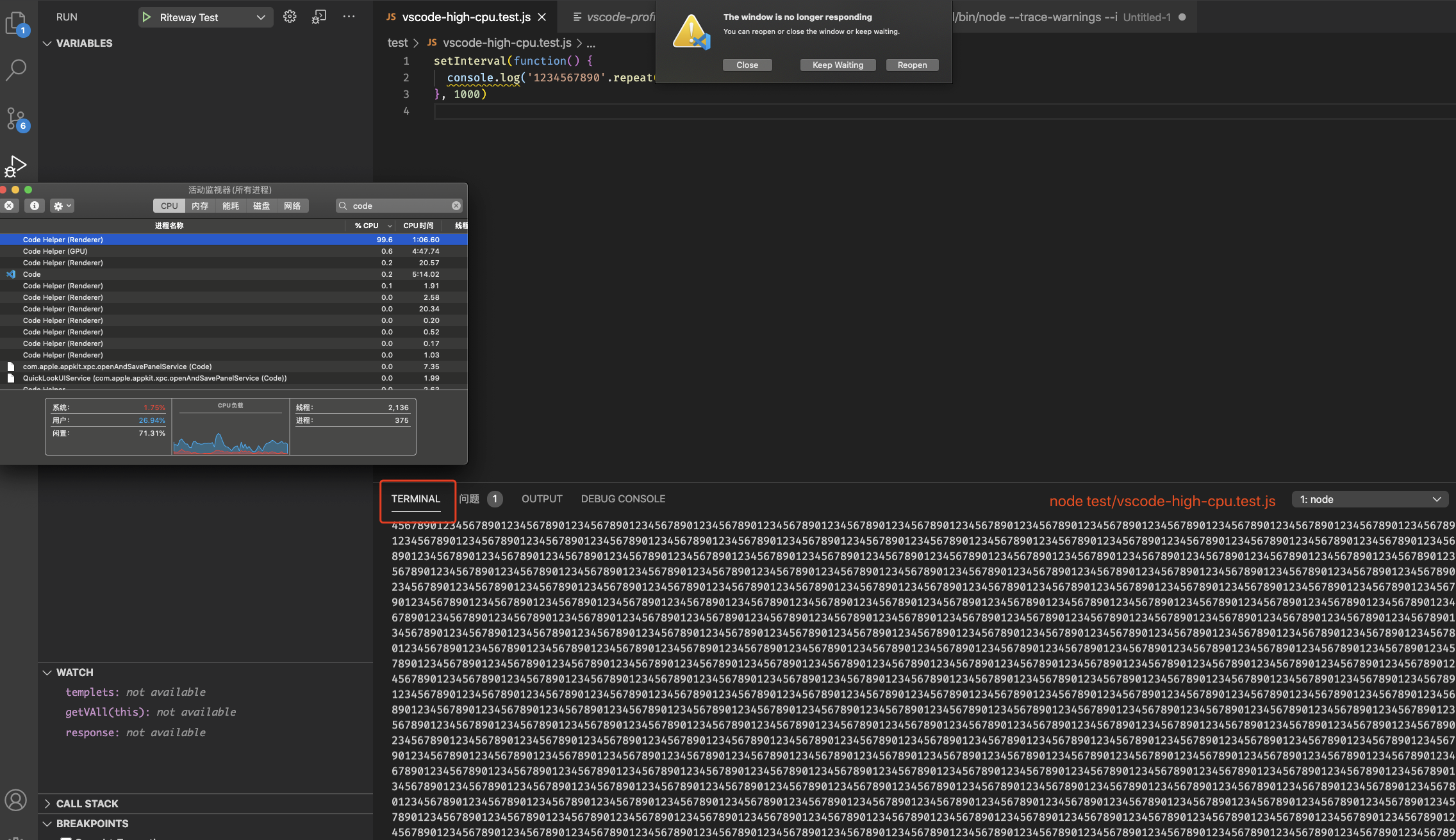The width and height of the screenshot is (1456, 840).
Task: Open Search view in the activity bar
Action: pyautogui.click(x=17, y=69)
